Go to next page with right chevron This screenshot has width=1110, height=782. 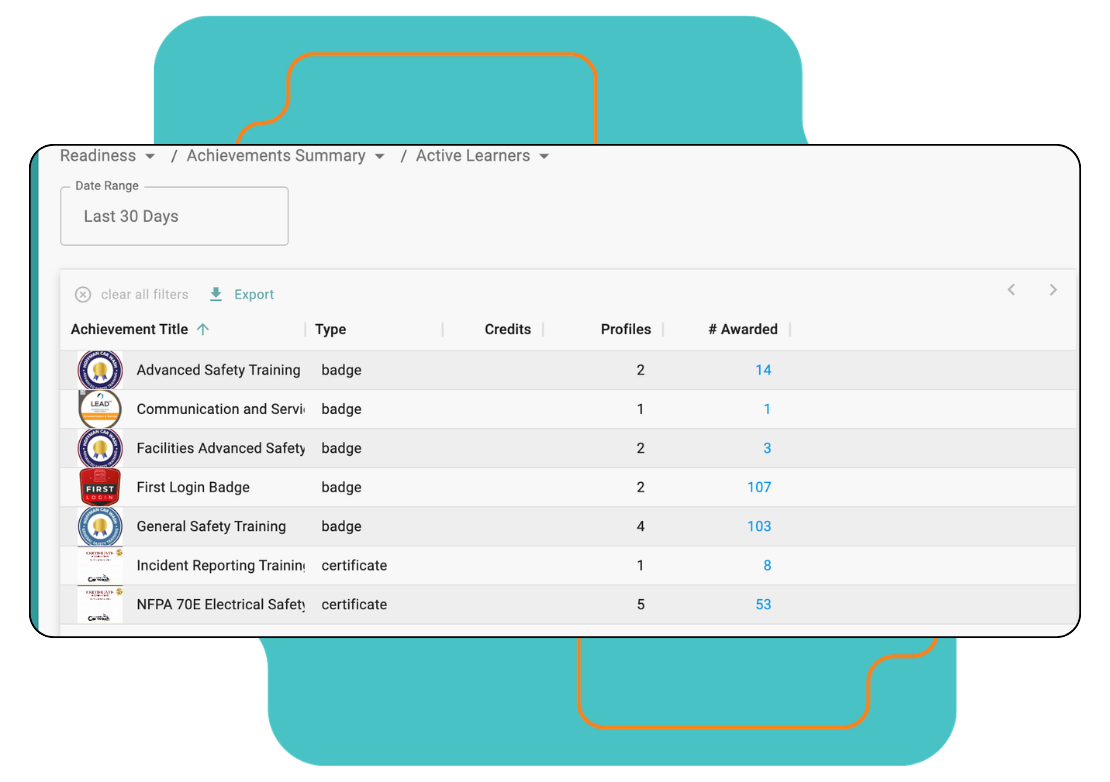pos(1053,290)
